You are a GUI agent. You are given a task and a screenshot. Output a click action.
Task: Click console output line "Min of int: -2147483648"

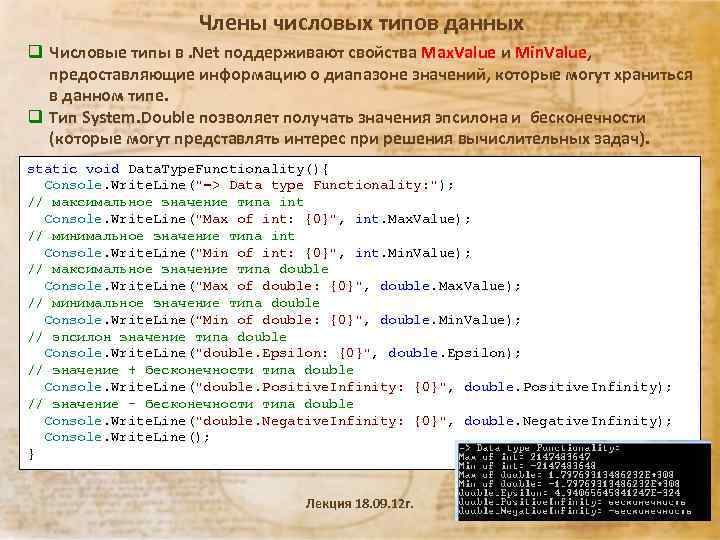527,466
